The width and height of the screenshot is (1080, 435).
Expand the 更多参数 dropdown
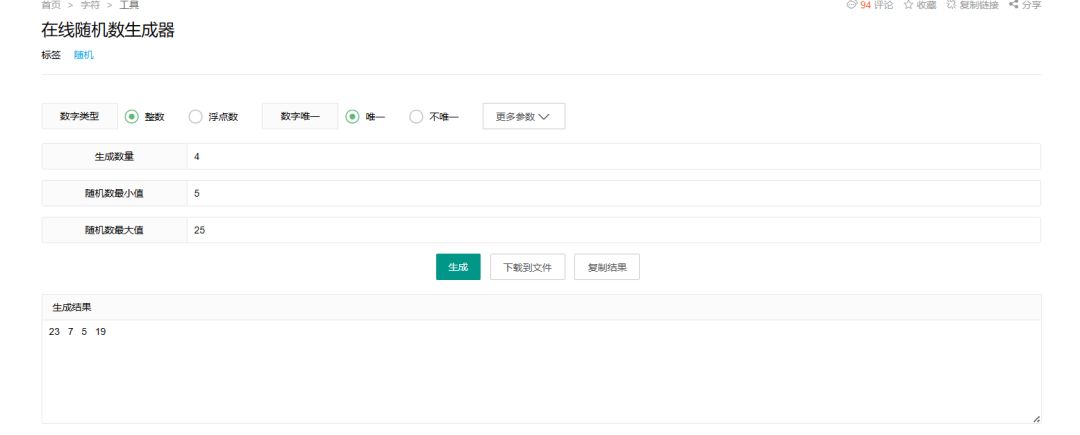523,116
